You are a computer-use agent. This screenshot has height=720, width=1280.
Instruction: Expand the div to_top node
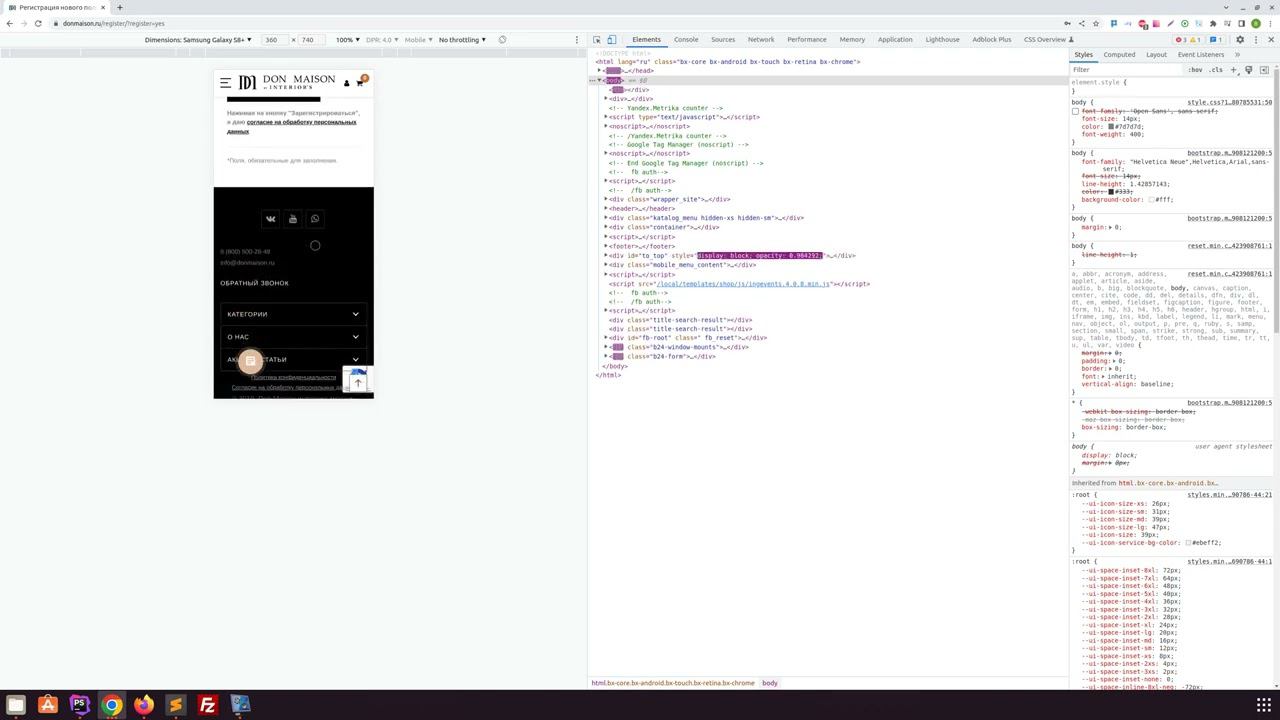tap(606, 256)
